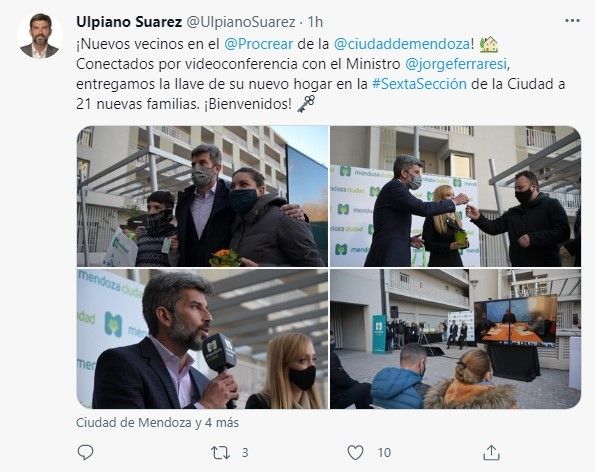Click the key emoji after Bienvenidos

306,104
